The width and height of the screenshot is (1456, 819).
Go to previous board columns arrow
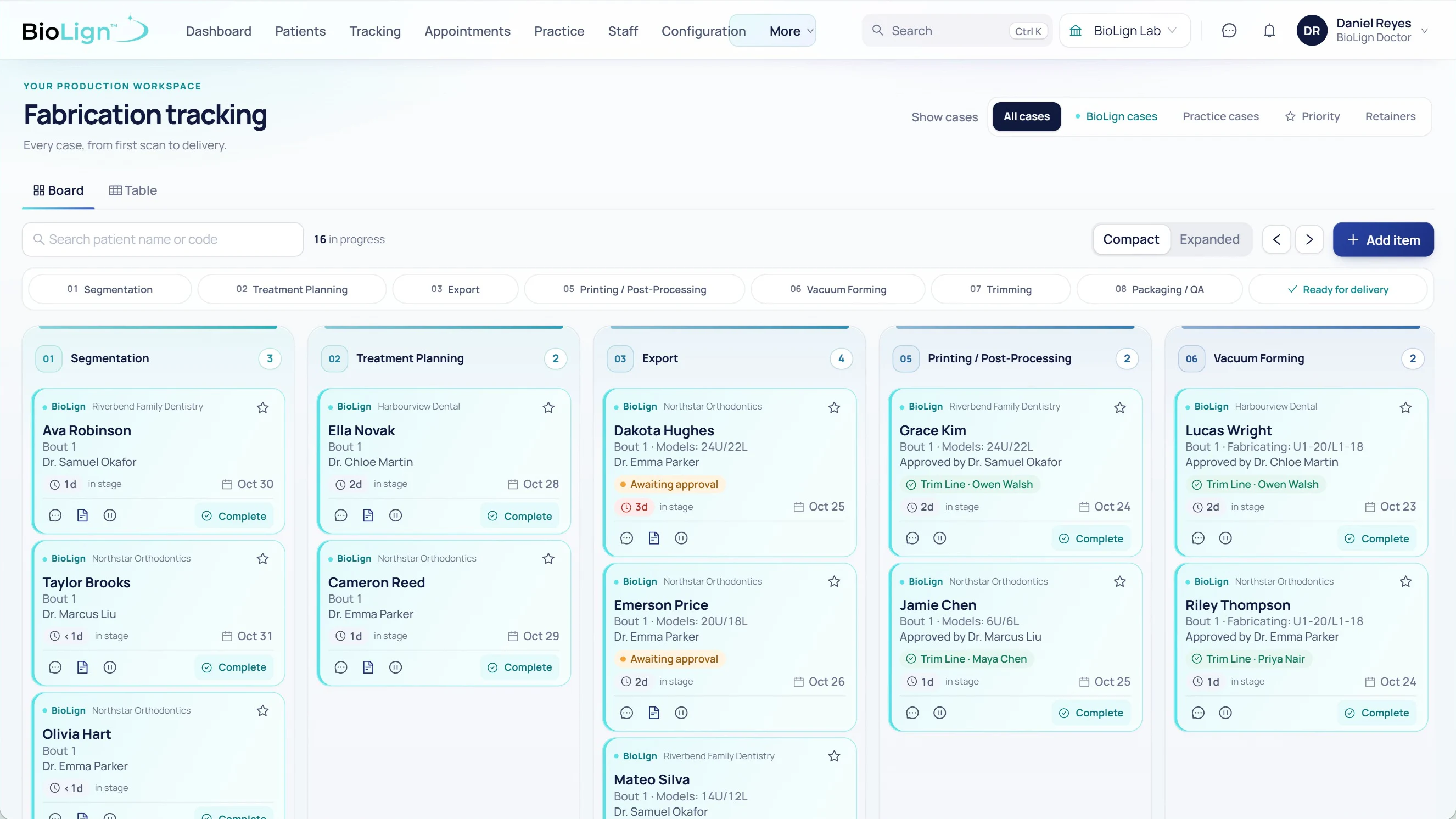[1276, 240]
